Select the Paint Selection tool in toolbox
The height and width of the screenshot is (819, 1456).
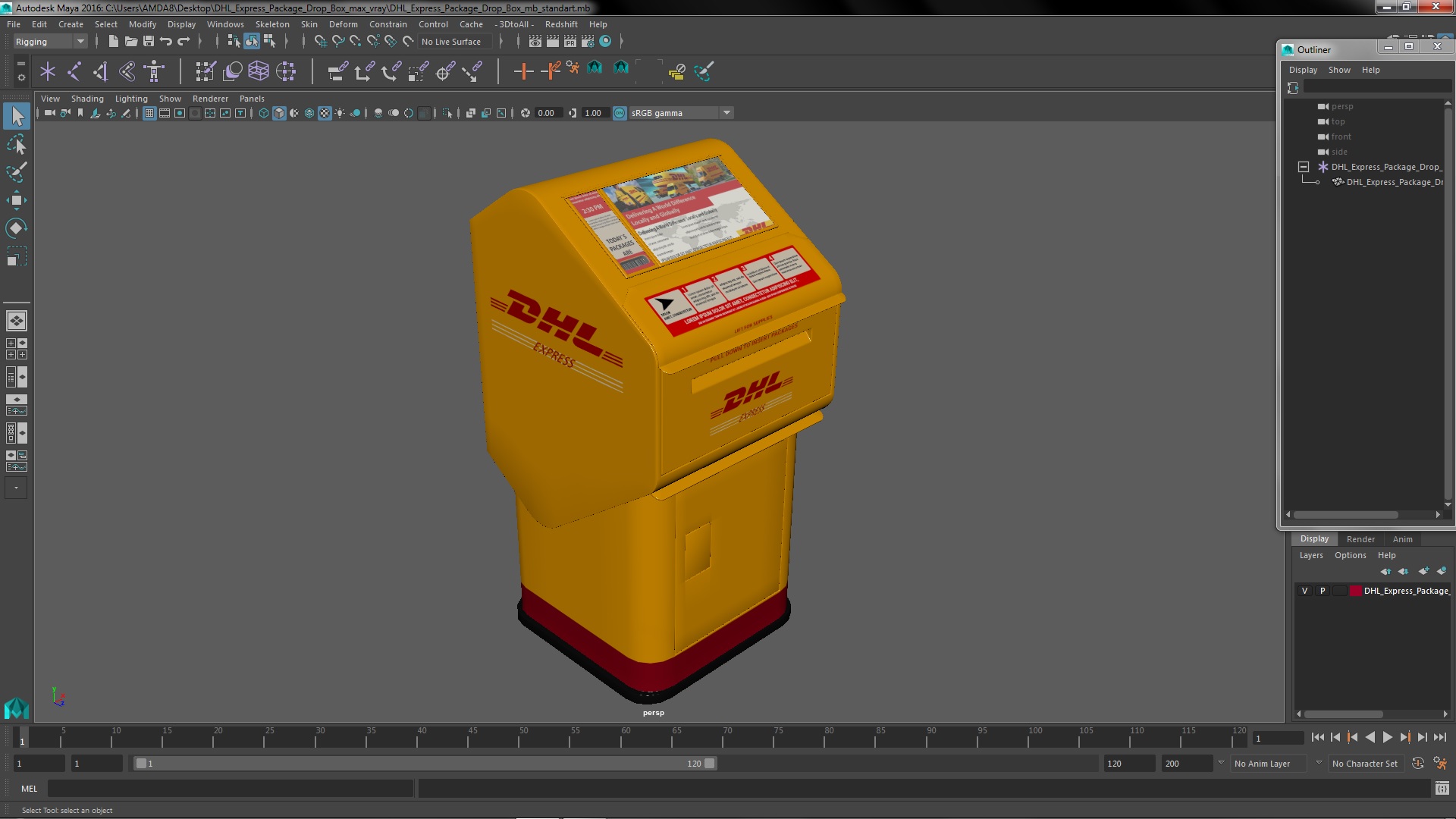(16, 172)
